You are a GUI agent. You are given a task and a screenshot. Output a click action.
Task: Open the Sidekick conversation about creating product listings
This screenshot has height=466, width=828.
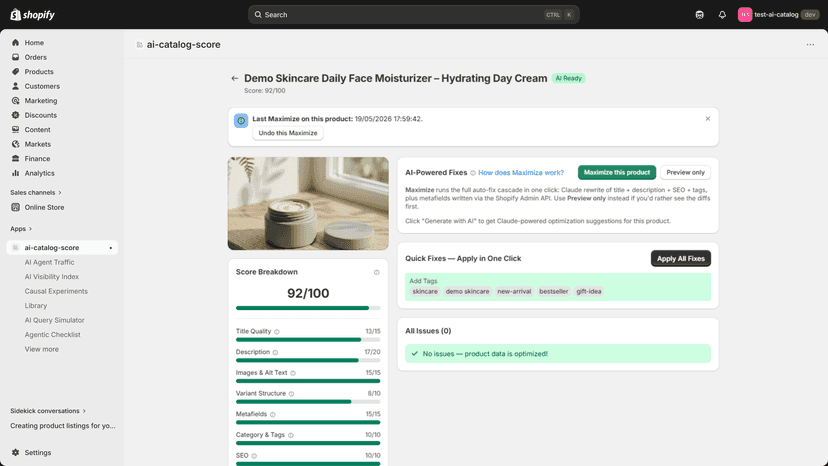[x=63, y=425]
